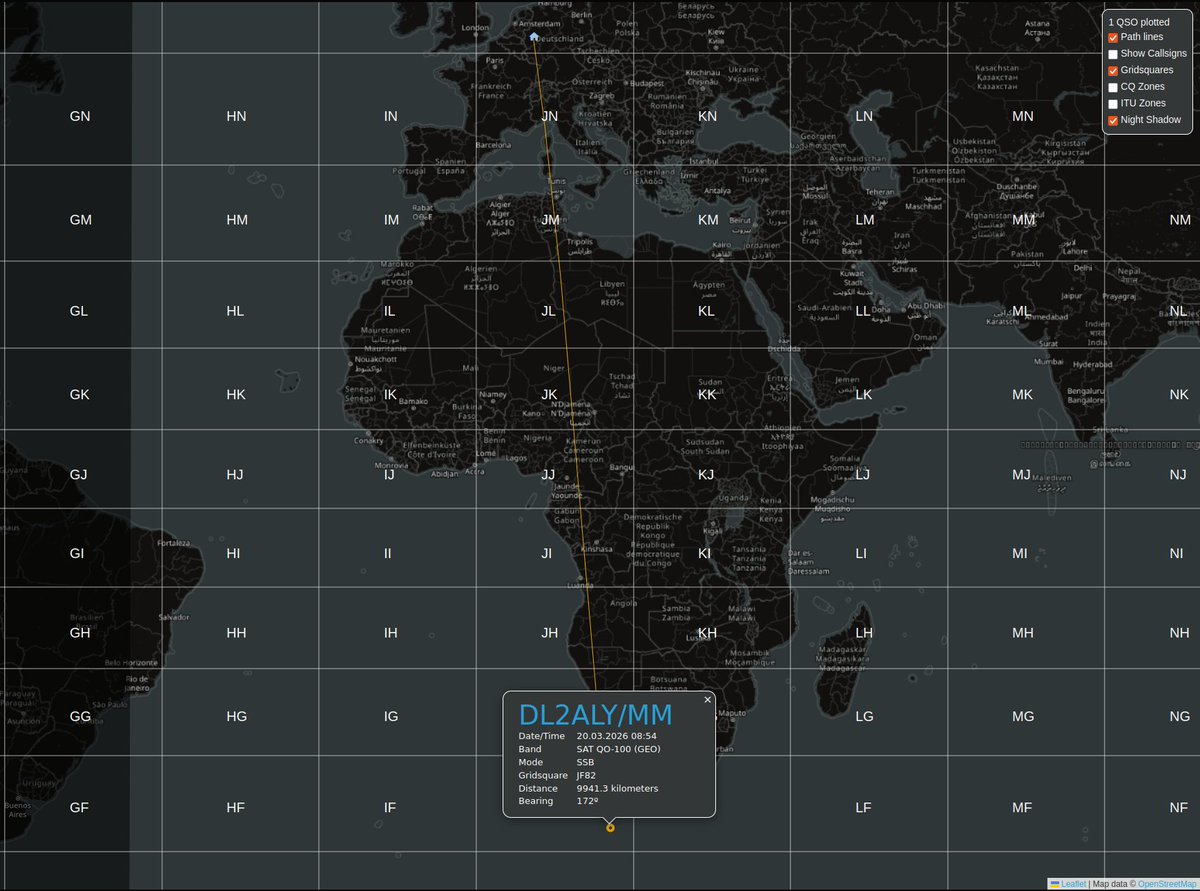Click the JK grid label

click(549, 395)
